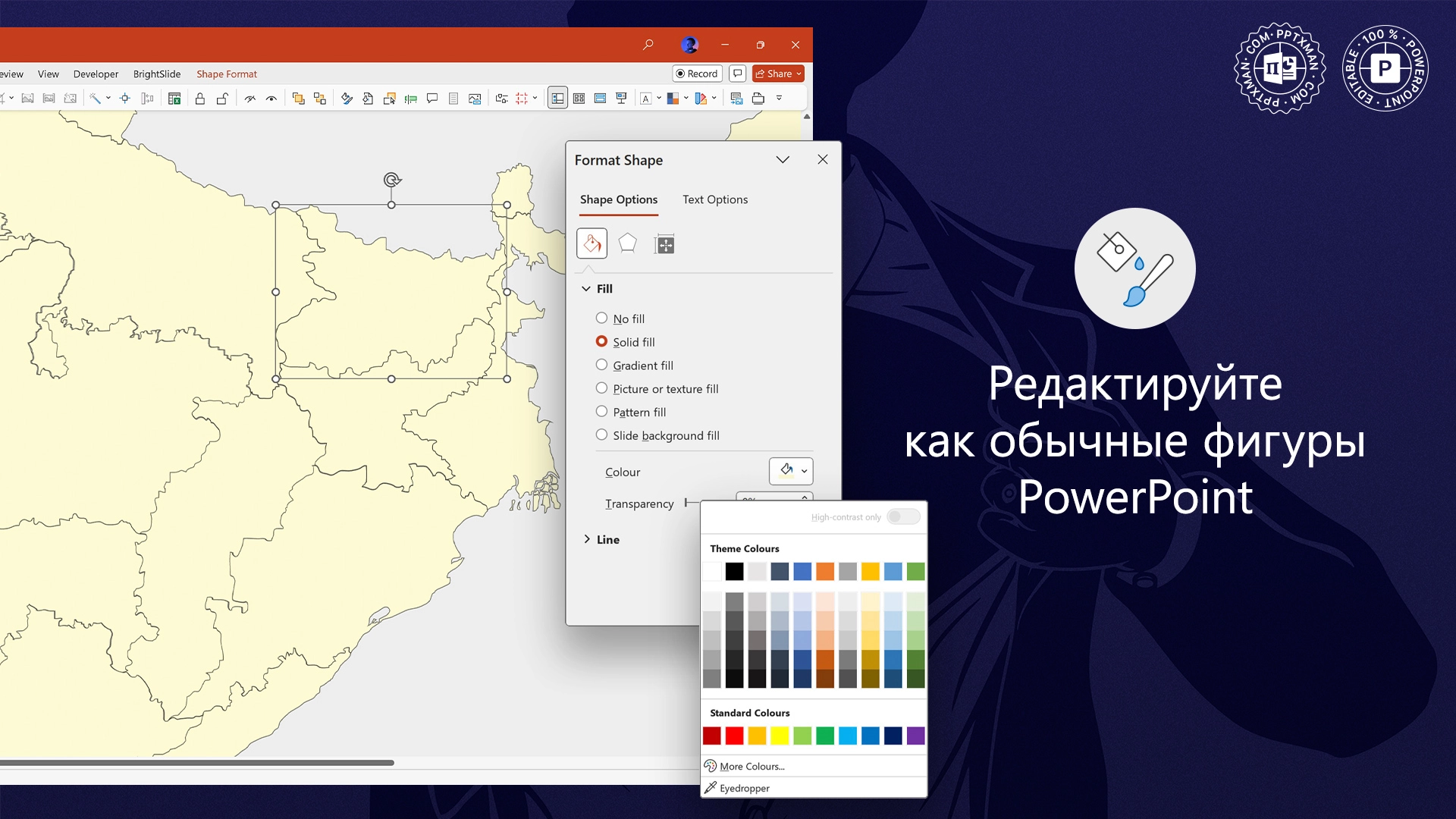
Task: Click the Unlock icon on the ribbon
Action: pyautogui.click(x=221, y=99)
